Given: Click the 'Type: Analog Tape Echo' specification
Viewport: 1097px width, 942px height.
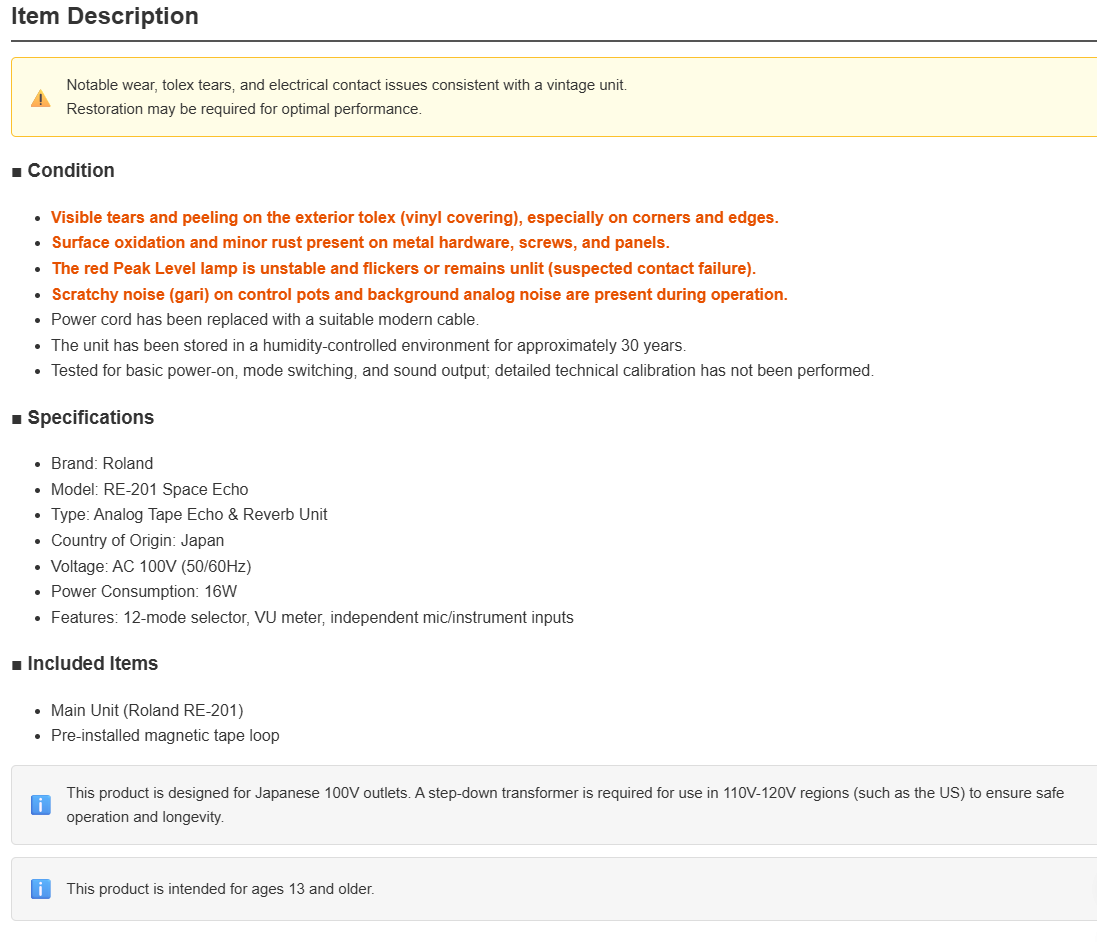Looking at the screenshot, I should (x=189, y=515).
